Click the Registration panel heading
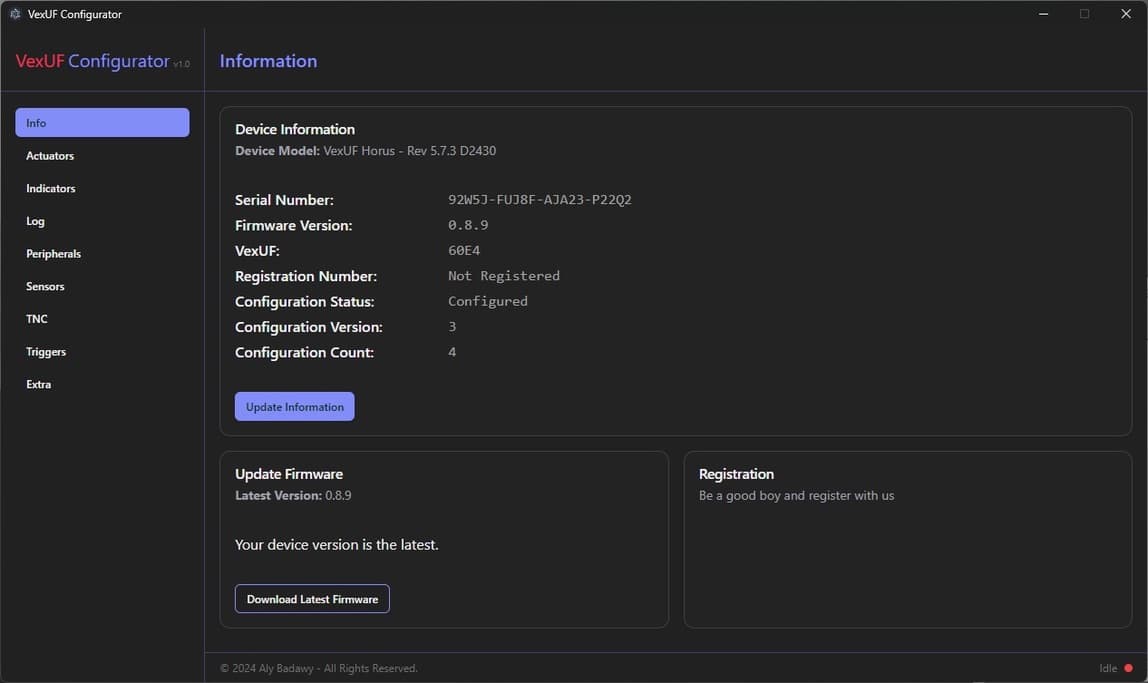The width and height of the screenshot is (1148, 683). (x=736, y=474)
